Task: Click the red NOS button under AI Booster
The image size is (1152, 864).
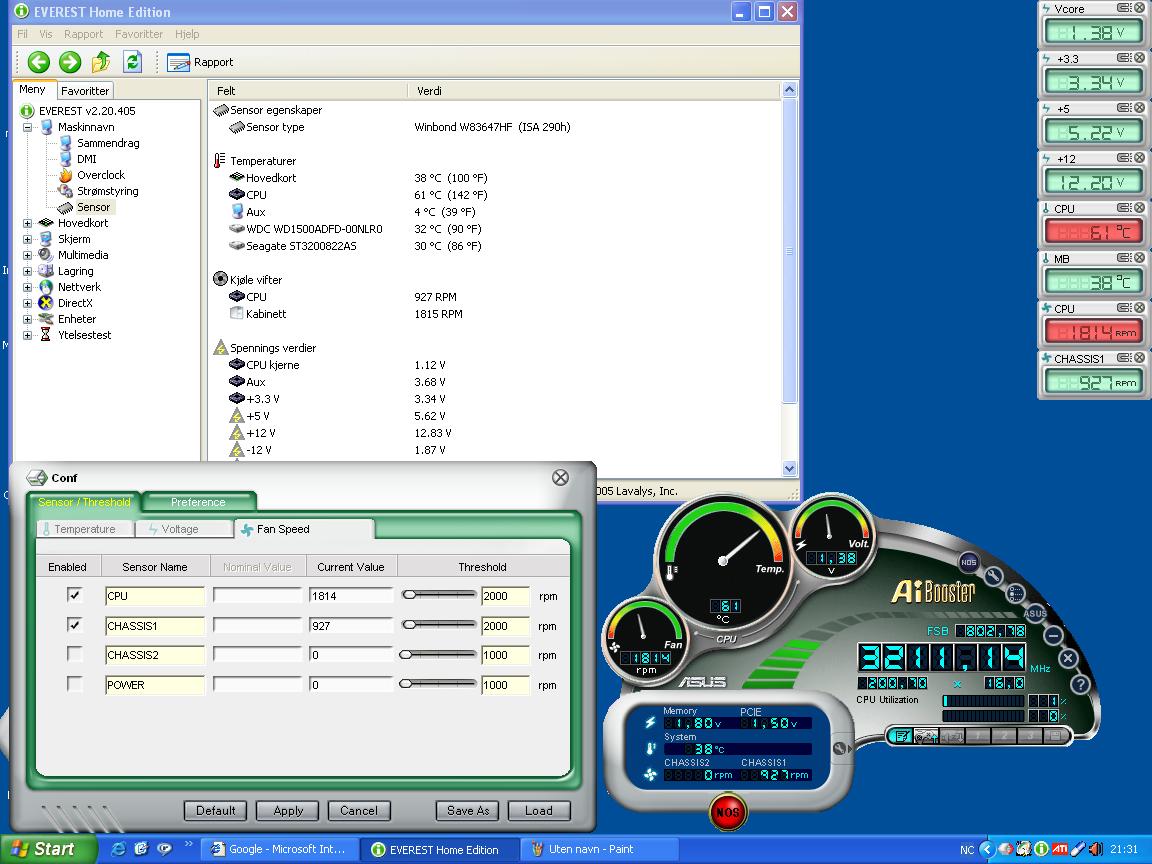Action: [x=727, y=812]
